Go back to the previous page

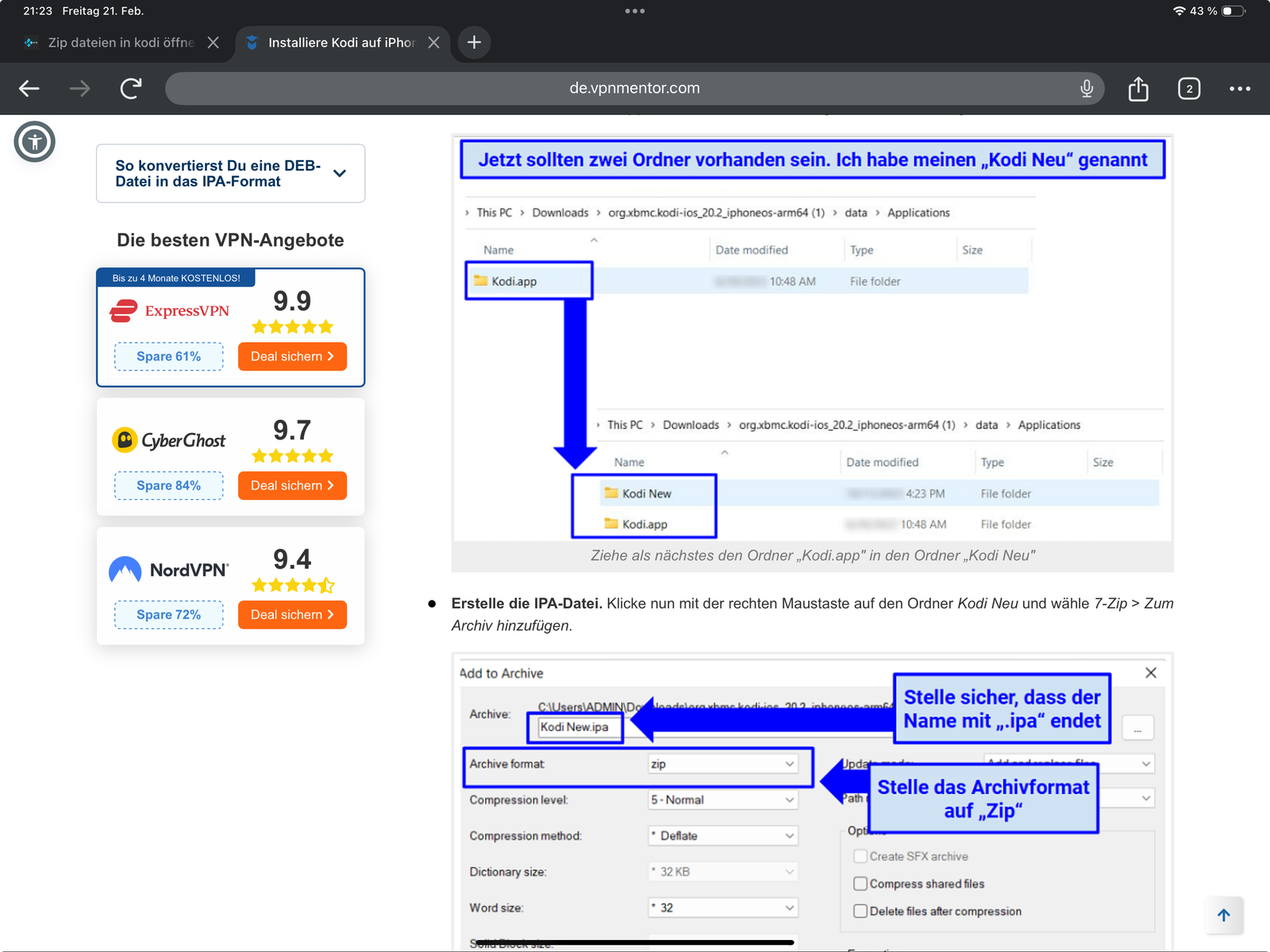(x=29, y=89)
